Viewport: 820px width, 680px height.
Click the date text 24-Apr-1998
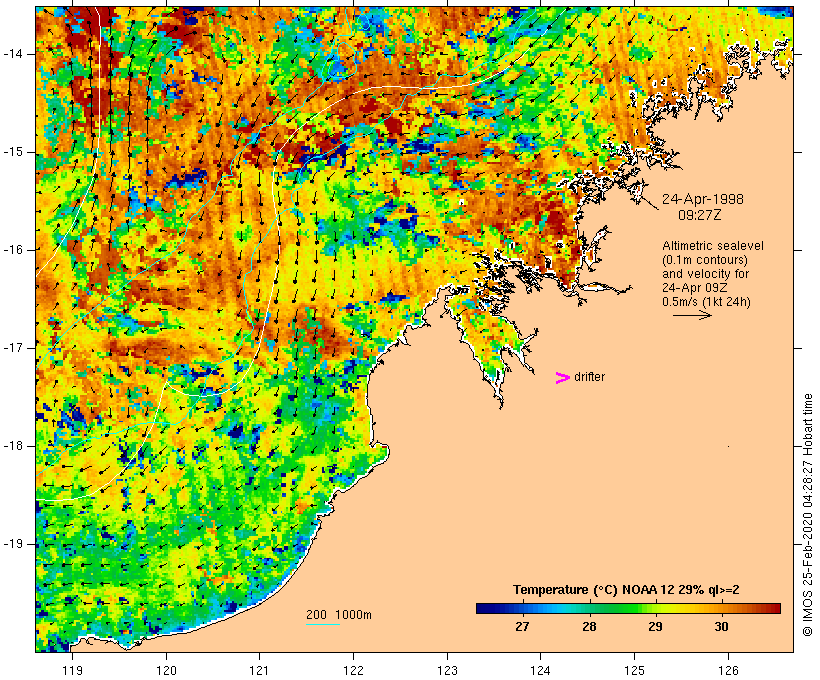[x=702, y=199]
